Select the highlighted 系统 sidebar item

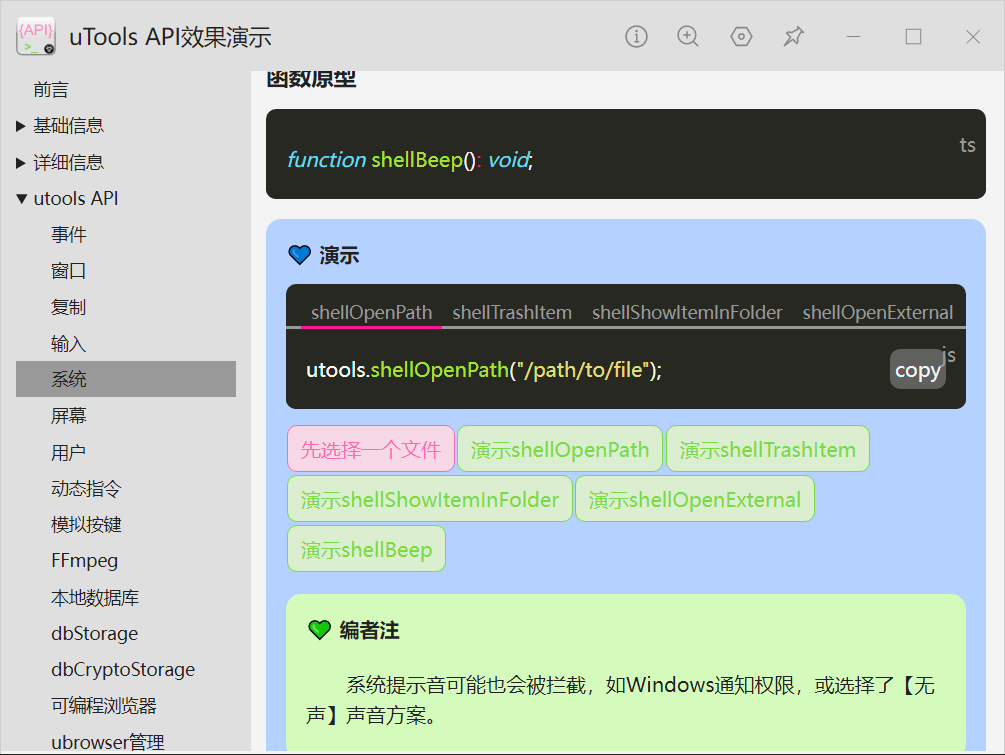coord(126,379)
